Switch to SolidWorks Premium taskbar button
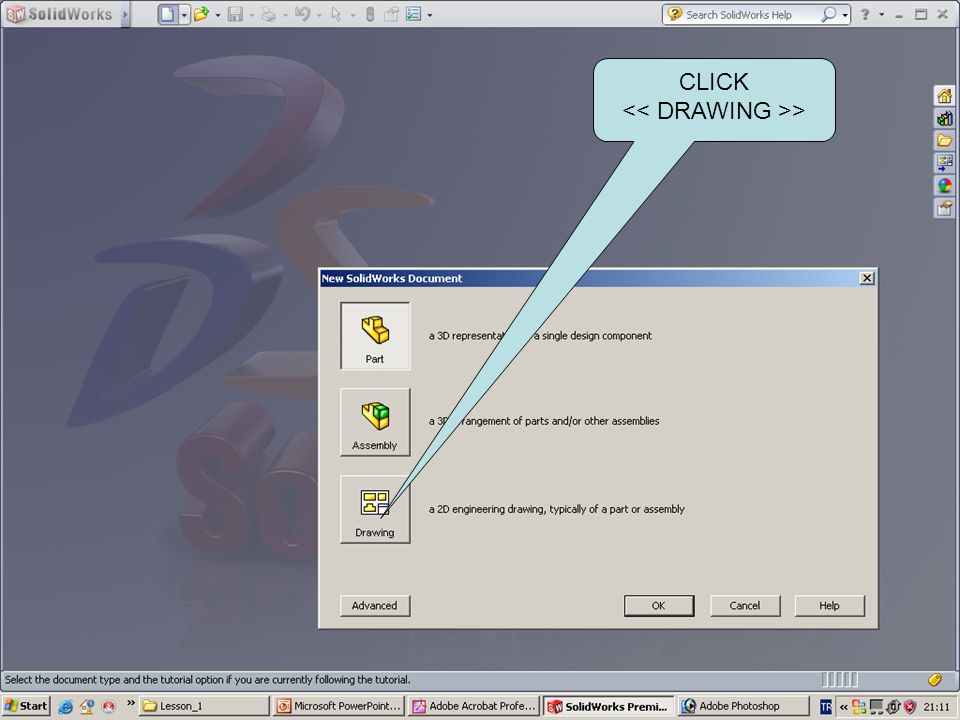Viewport: 960px width, 720px height. (x=609, y=706)
